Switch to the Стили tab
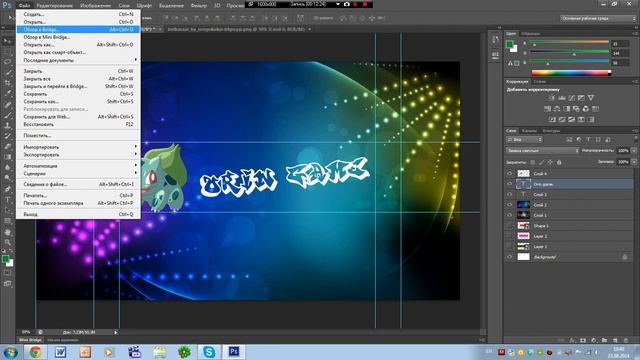This screenshot has height=360, width=640. 540,82
